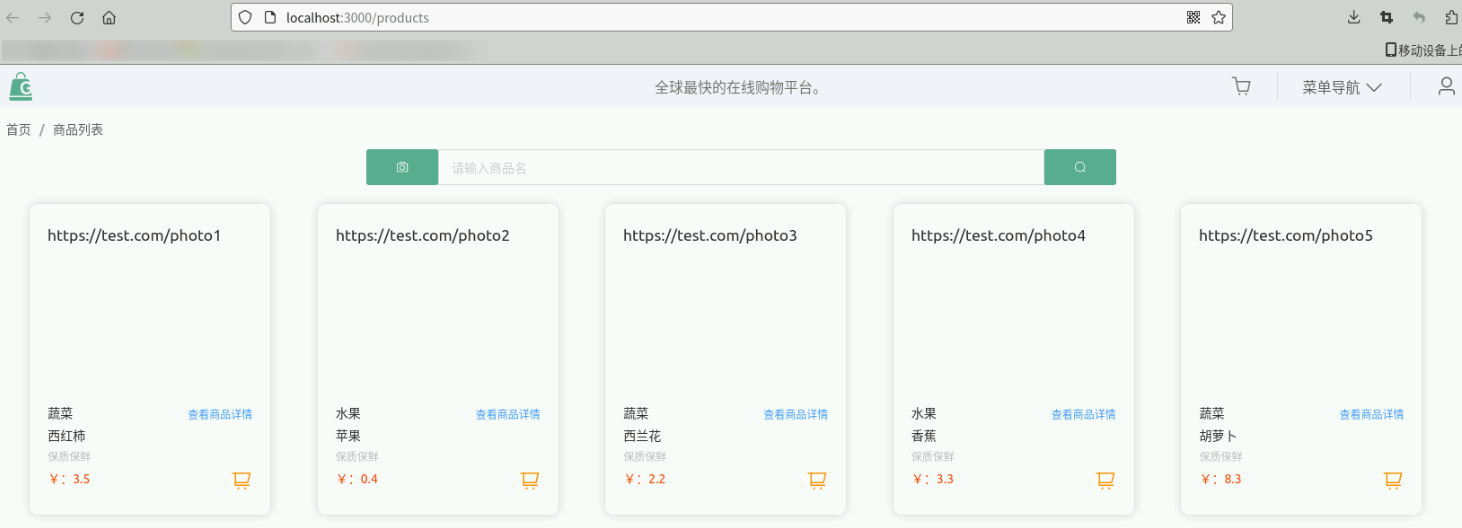
Task: Click the photo2 product image placeholder
Action: point(422,236)
